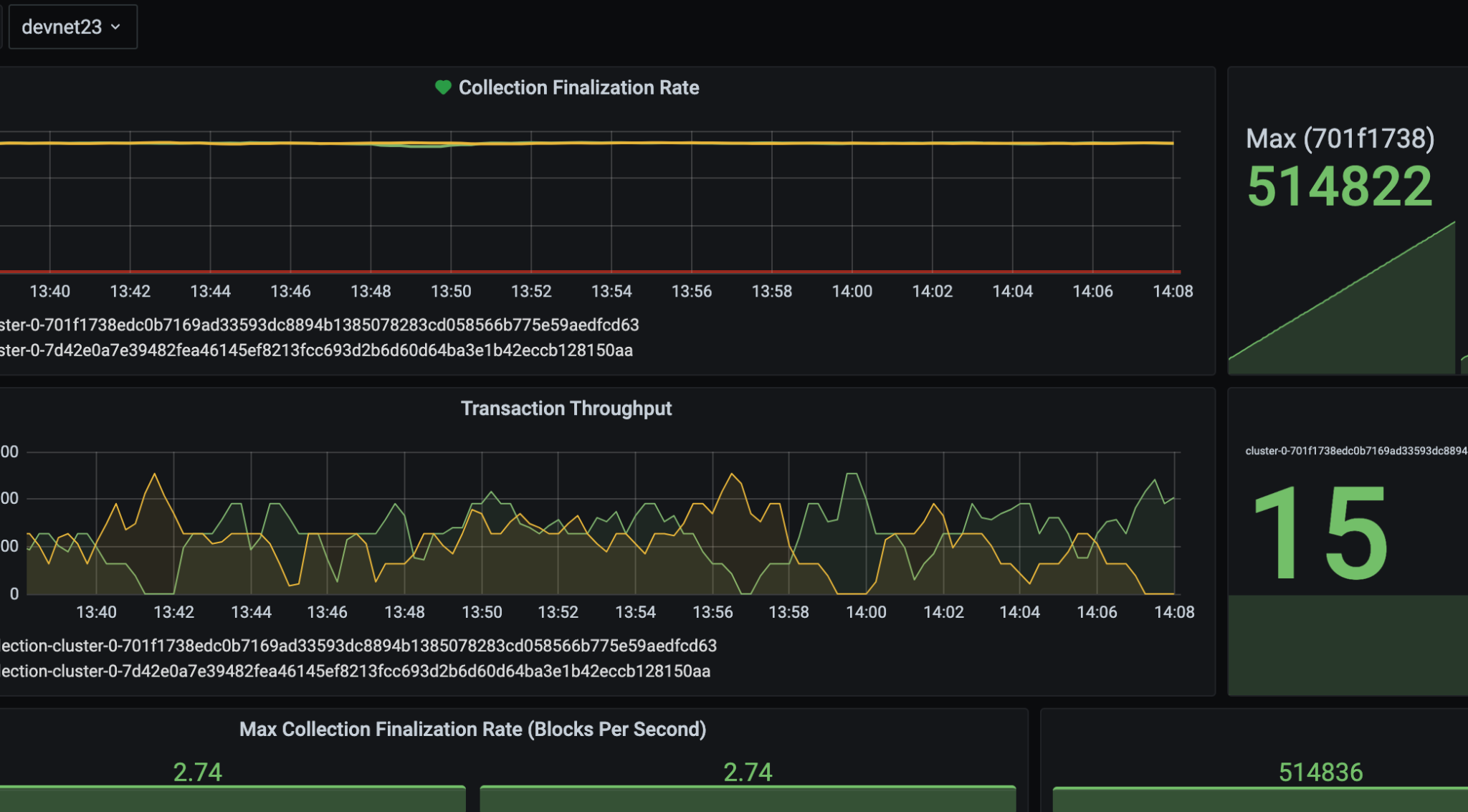This screenshot has width=1468, height=812.
Task: Click the green heart alert icon
Action: (x=443, y=87)
